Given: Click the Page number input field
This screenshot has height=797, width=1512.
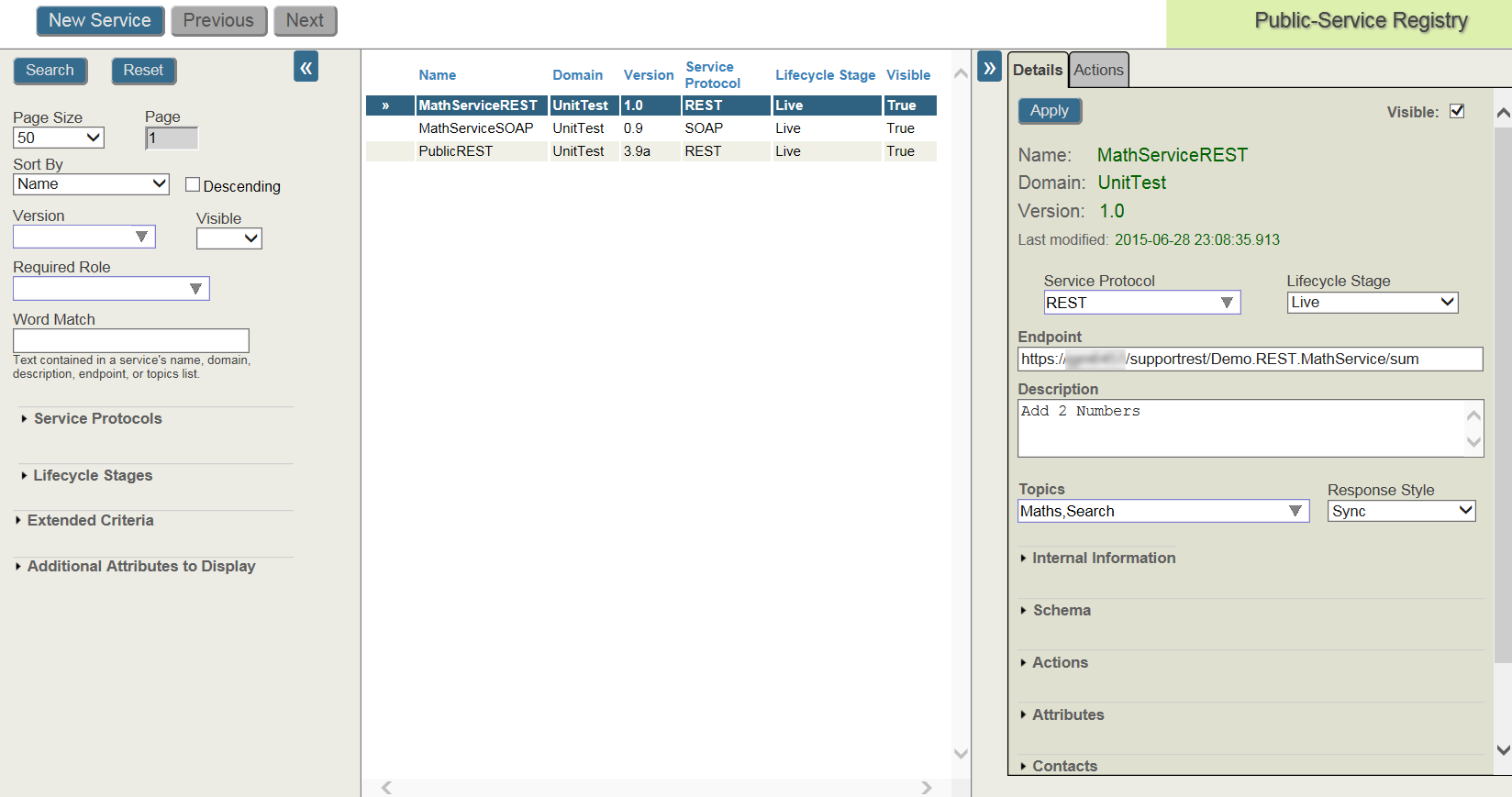Looking at the screenshot, I should point(172,138).
